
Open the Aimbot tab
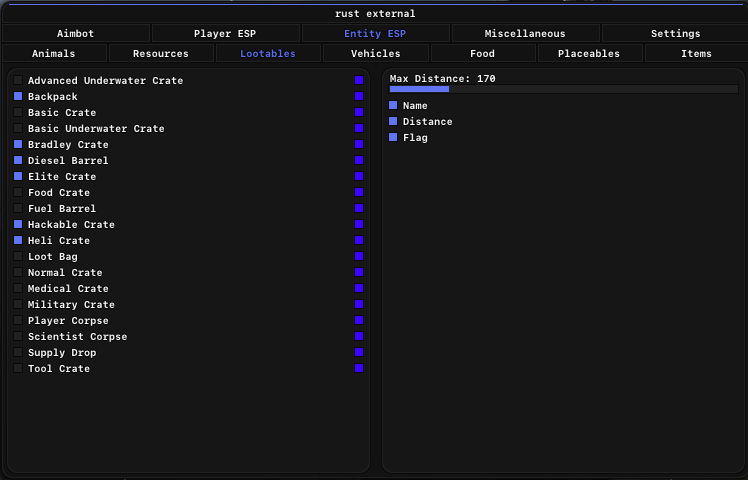(76, 33)
